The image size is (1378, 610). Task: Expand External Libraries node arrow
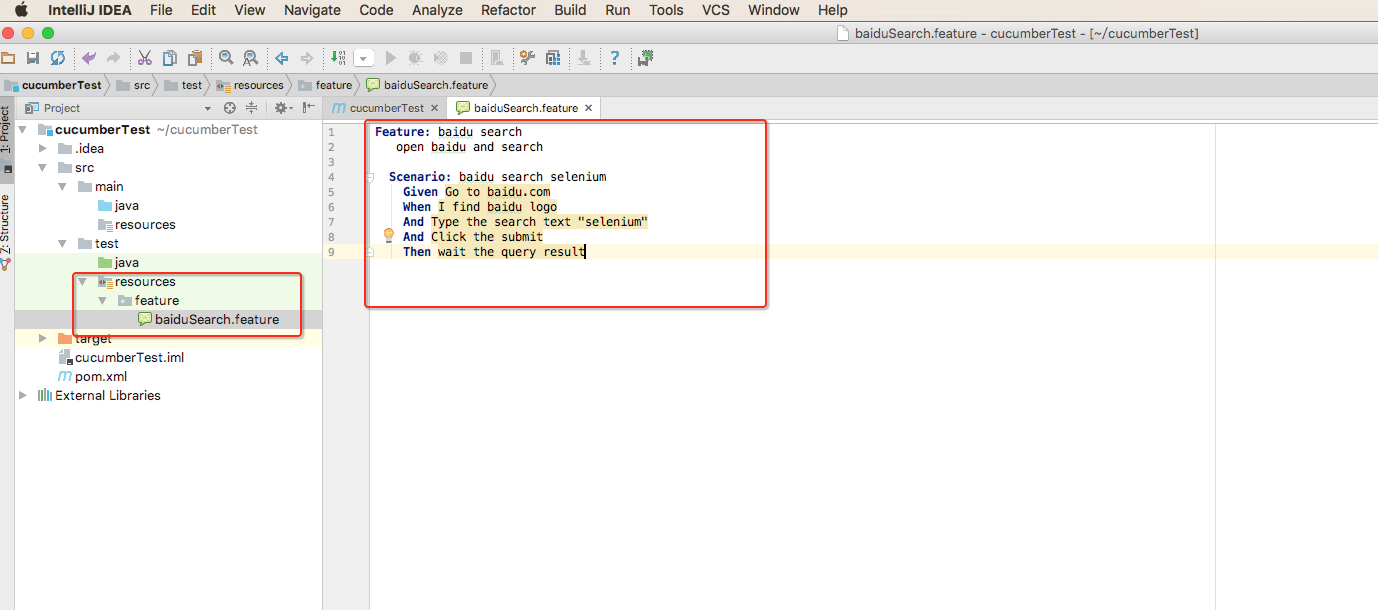(23, 396)
